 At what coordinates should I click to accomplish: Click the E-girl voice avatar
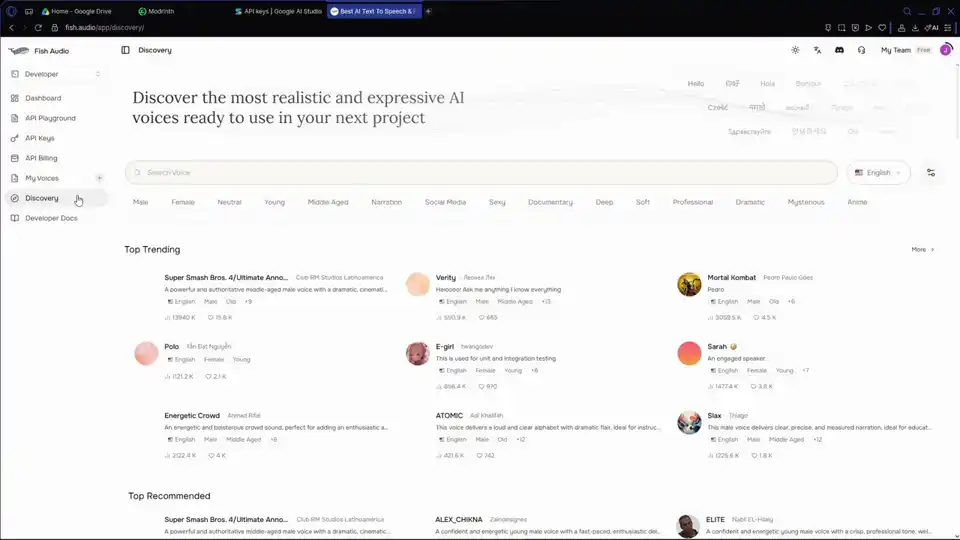tap(418, 353)
